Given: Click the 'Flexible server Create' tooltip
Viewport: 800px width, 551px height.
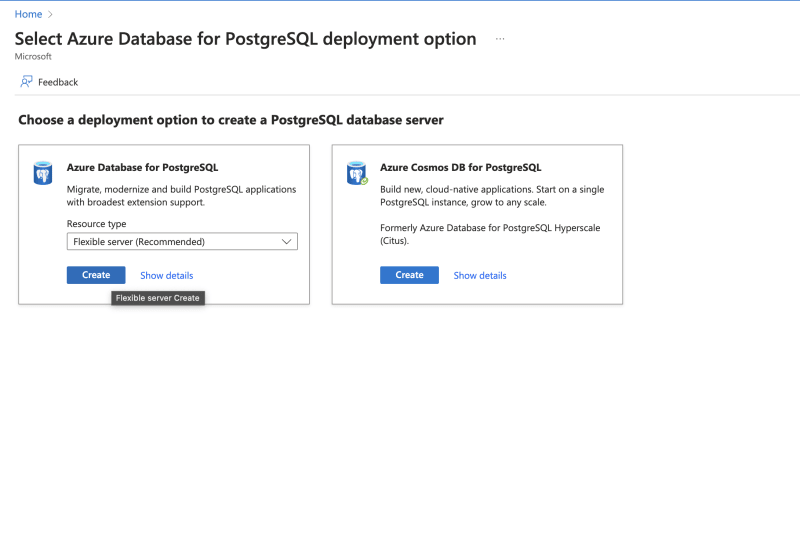Looking at the screenshot, I should (158, 298).
